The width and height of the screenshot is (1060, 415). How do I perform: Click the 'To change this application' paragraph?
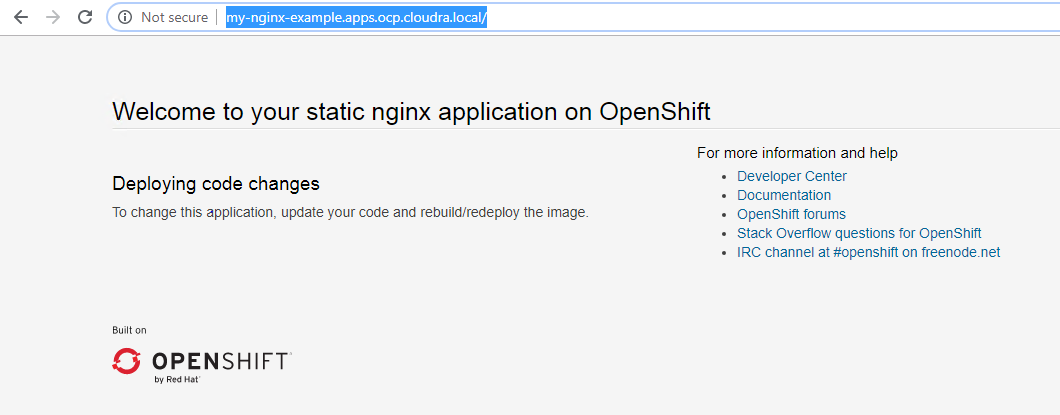pyautogui.click(x=350, y=213)
